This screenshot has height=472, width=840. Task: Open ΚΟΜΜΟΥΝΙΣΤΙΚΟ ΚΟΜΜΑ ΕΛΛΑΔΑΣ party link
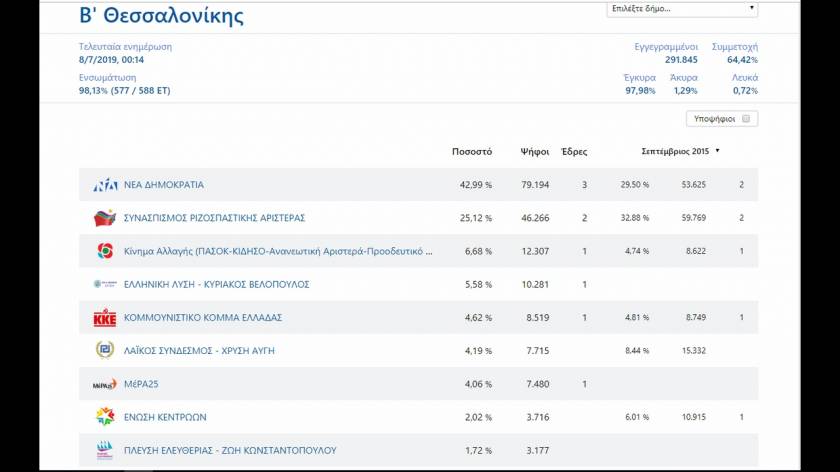[x=203, y=318]
